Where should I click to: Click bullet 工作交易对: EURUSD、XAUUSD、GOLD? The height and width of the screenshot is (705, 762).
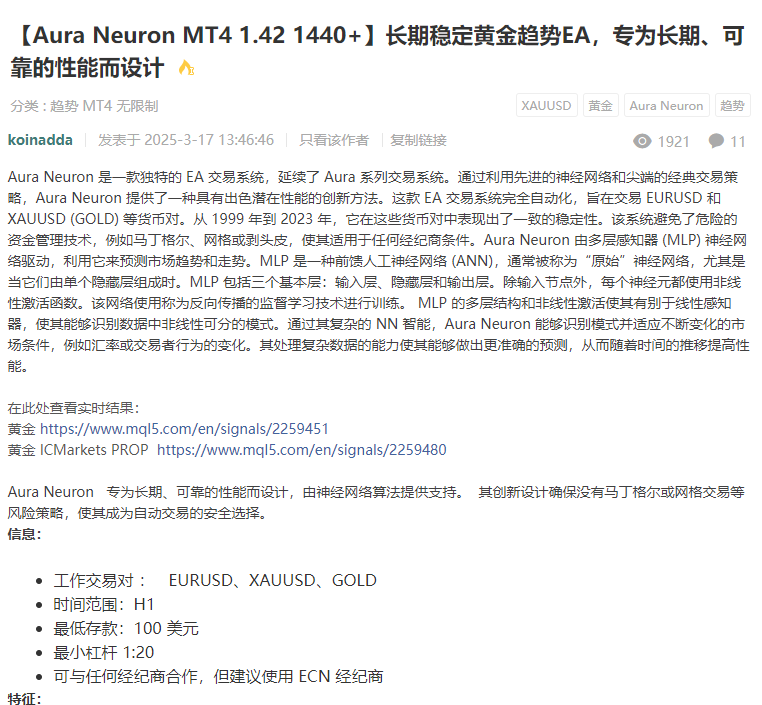point(215,580)
